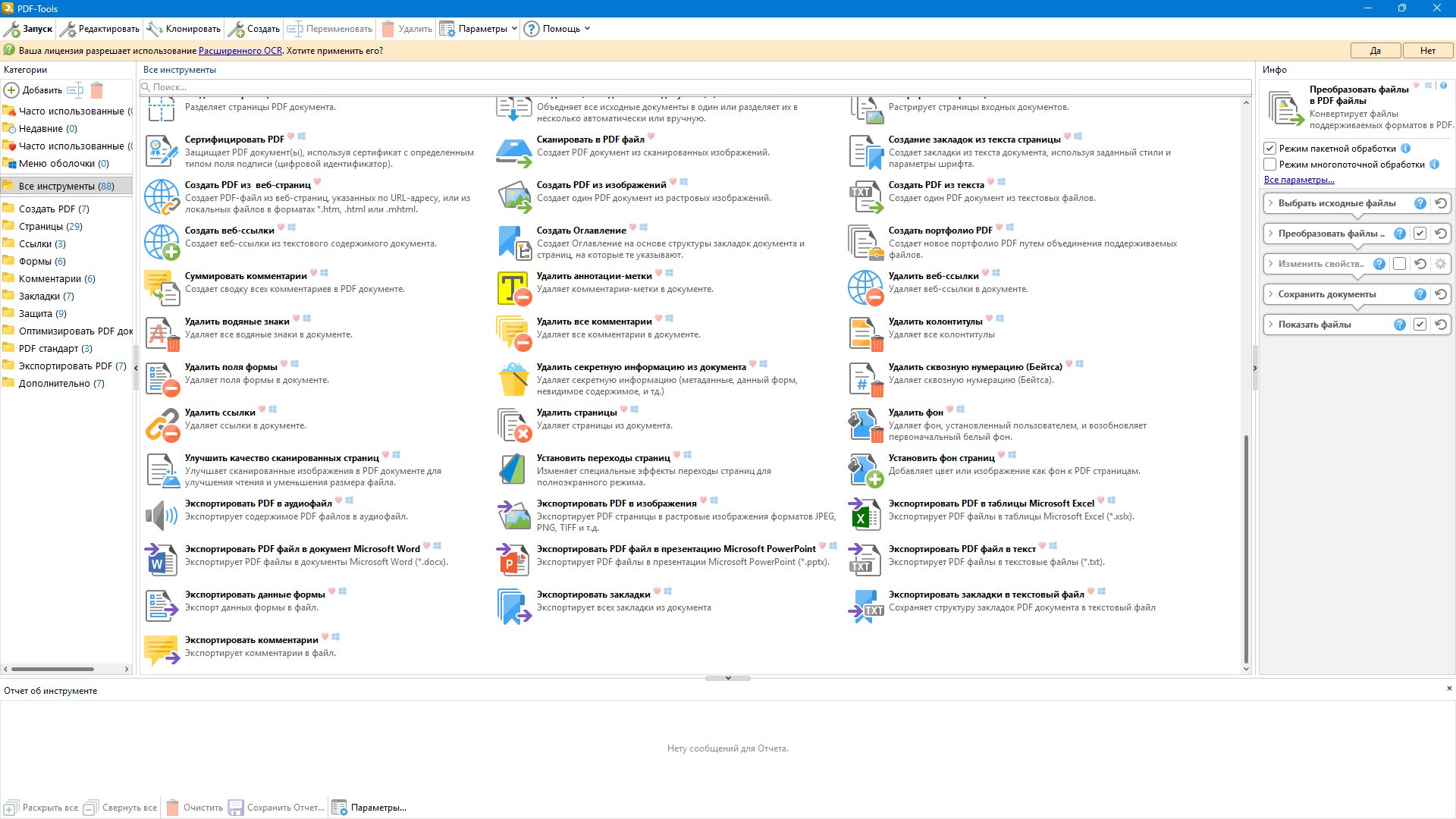Click the delete category trash icon in sidebar

[x=96, y=90]
